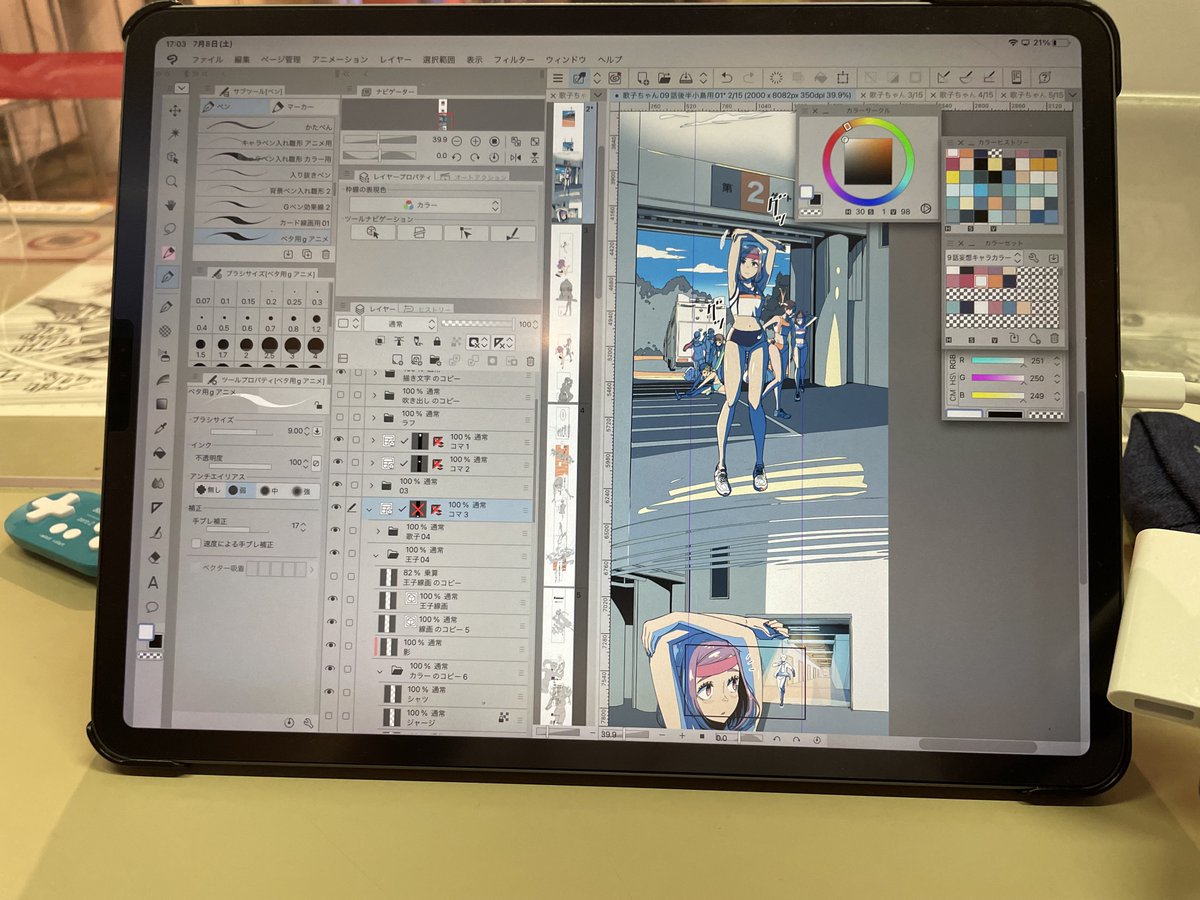Collapse カラー のコピー 6 folder

380,670
